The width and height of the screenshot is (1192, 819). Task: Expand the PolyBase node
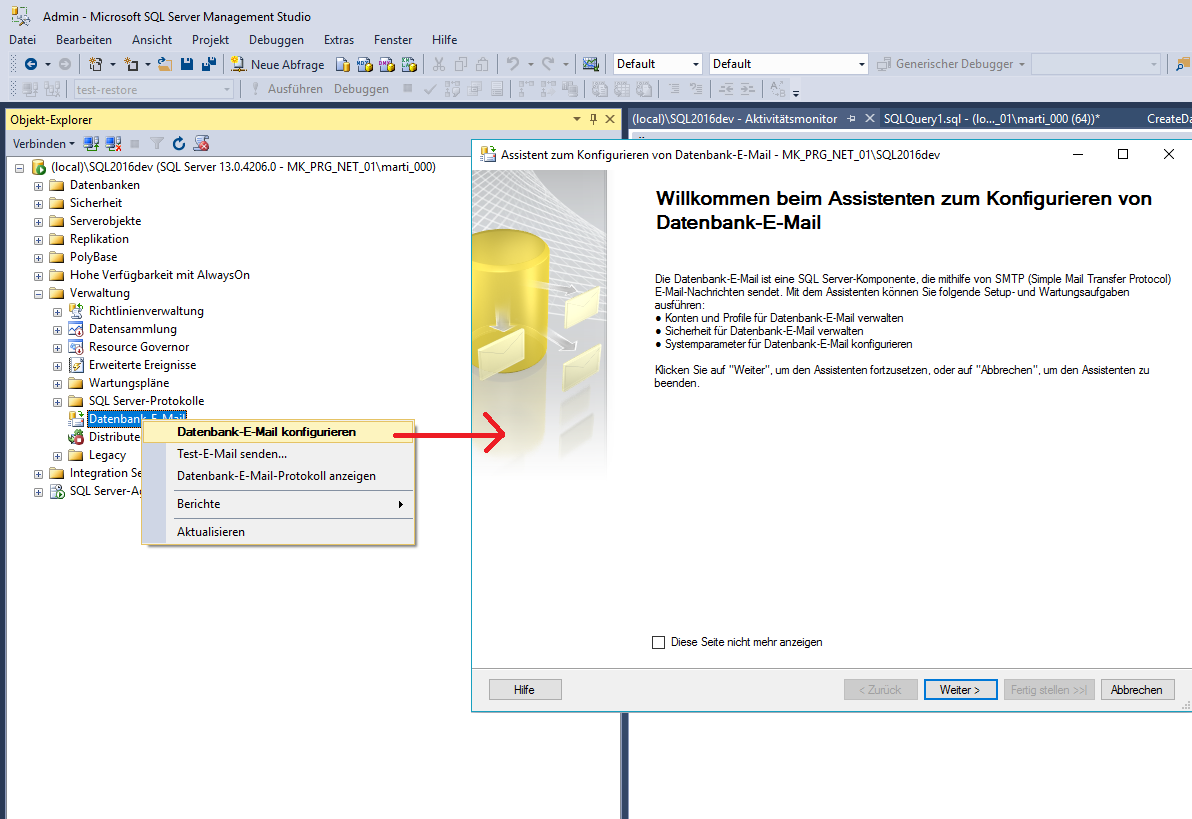38,258
